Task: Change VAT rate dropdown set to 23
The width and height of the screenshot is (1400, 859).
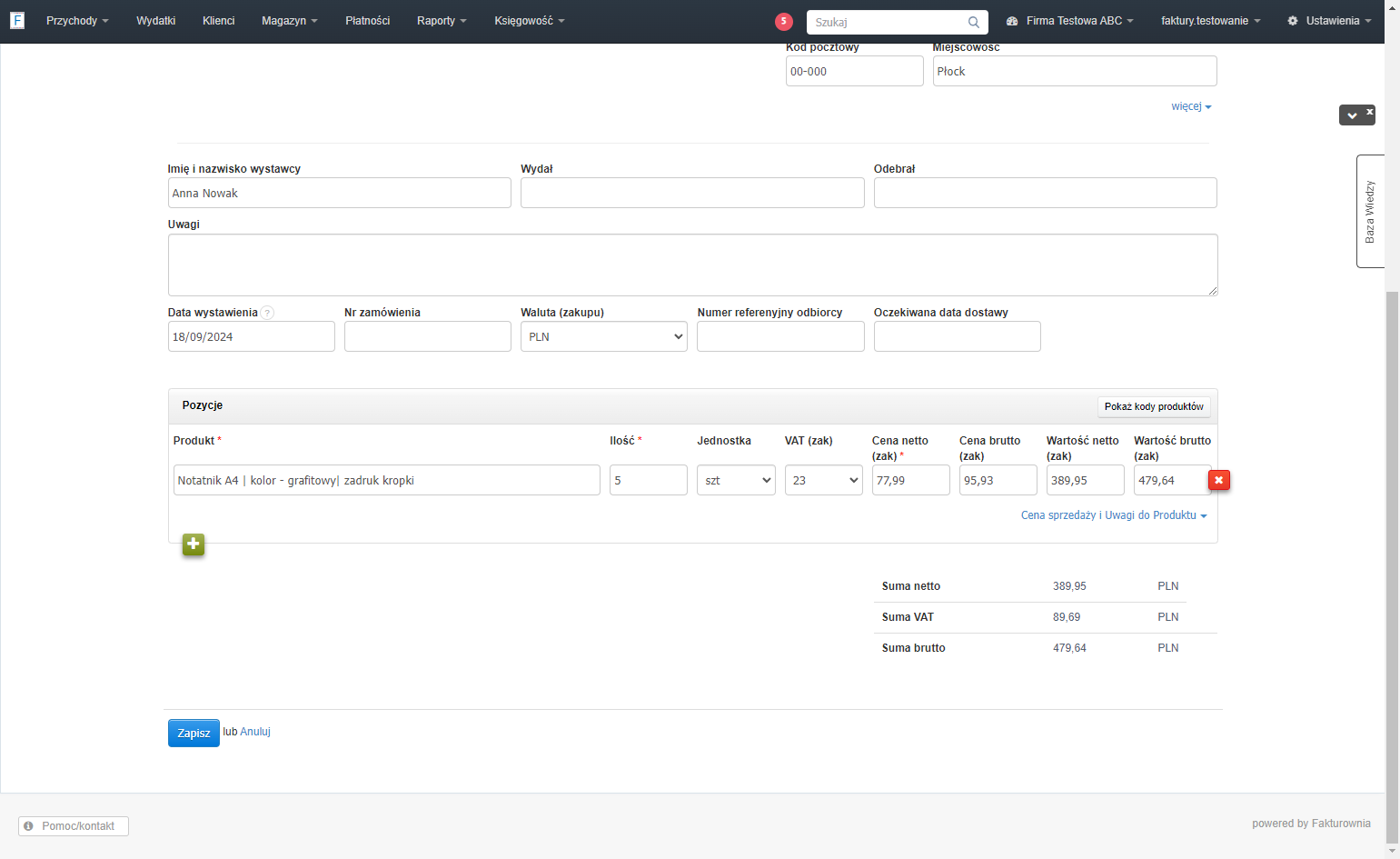Action: (x=824, y=480)
